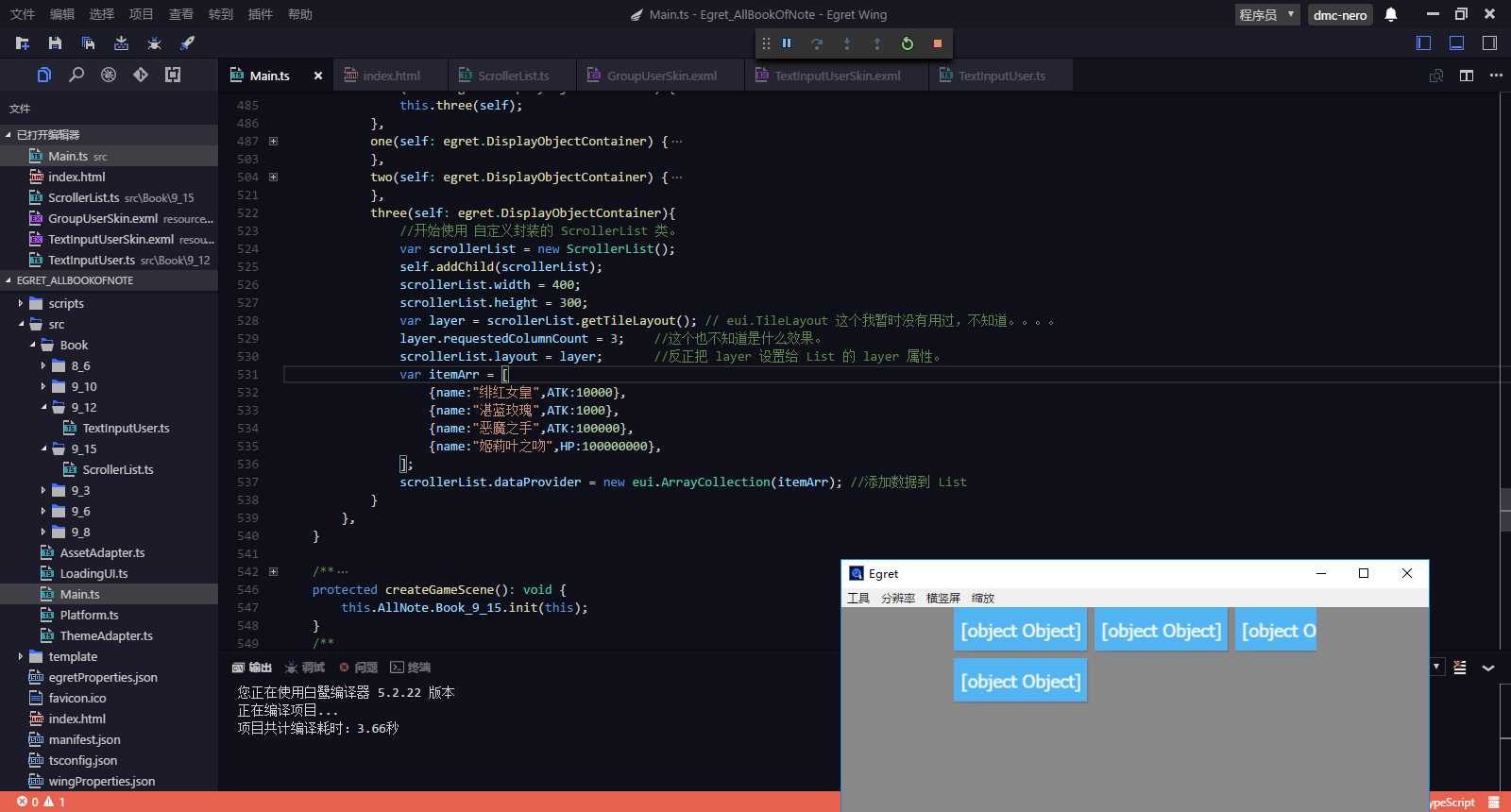Screen dimensions: 1511x812
Task: Open the 插件 menu
Action: point(260,14)
